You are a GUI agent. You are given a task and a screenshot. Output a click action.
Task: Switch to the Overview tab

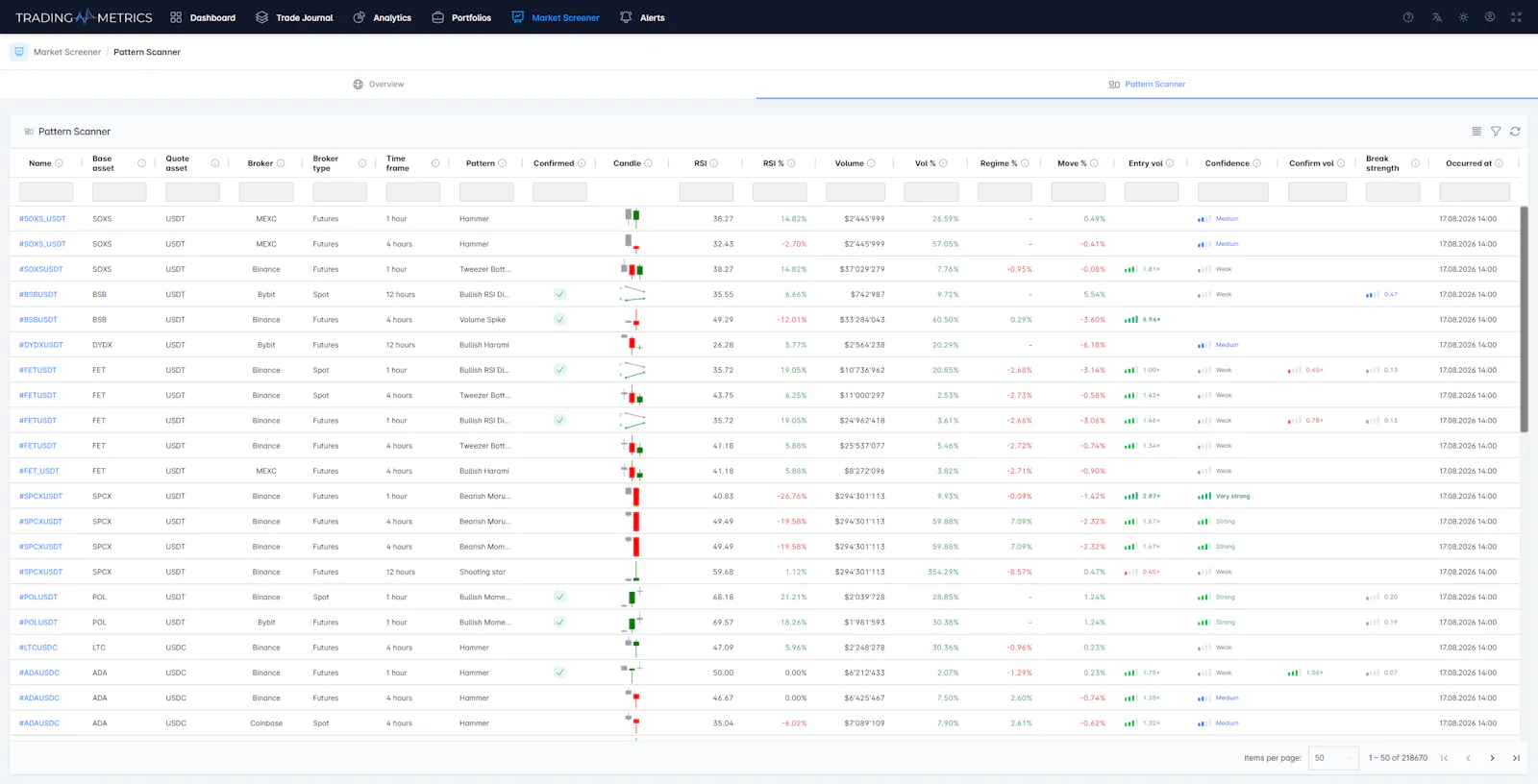coord(378,85)
